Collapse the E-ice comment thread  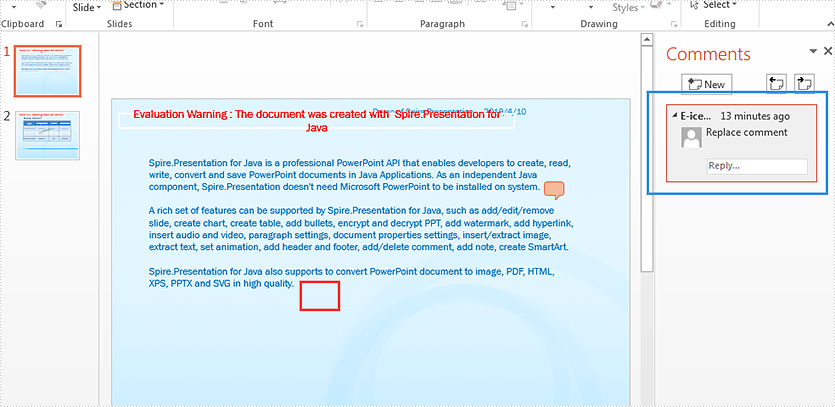[674, 116]
